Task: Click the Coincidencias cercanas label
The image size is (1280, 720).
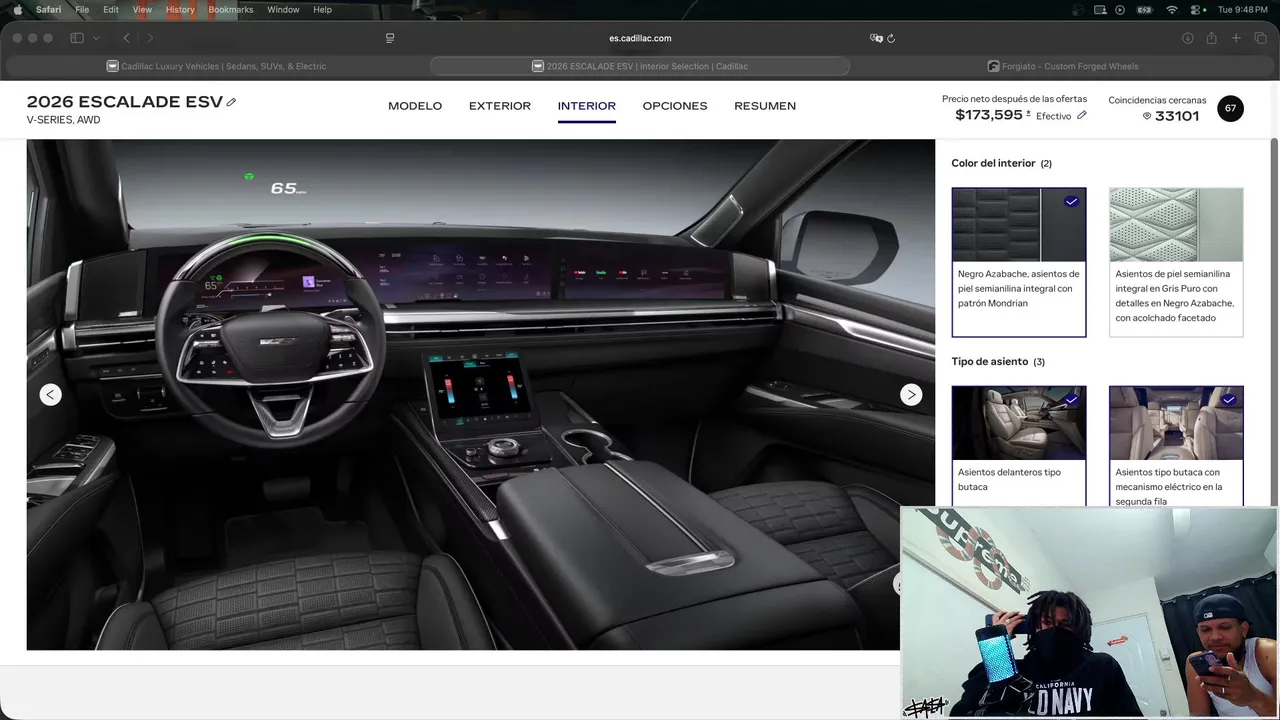Action: [x=1157, y=100]
